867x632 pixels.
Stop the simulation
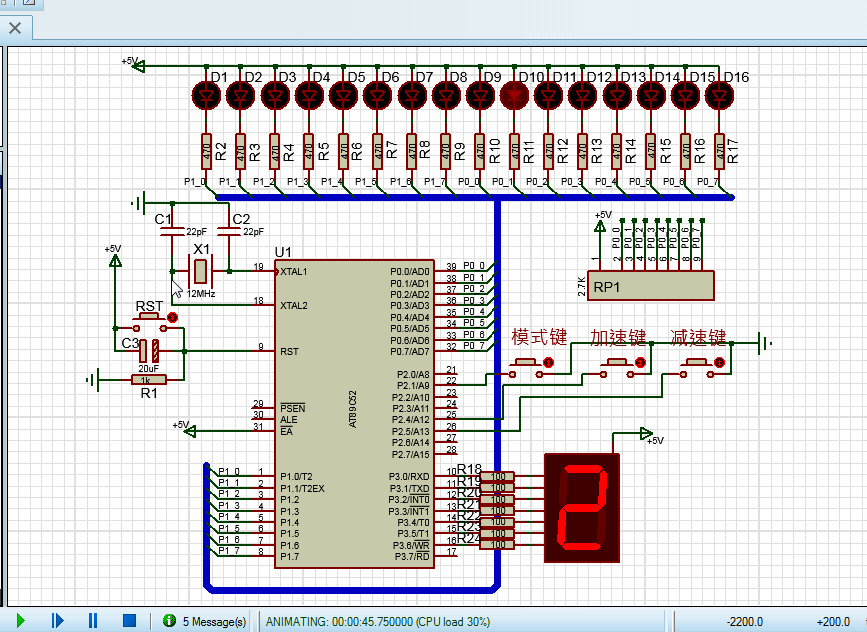(x=129, y=621)
